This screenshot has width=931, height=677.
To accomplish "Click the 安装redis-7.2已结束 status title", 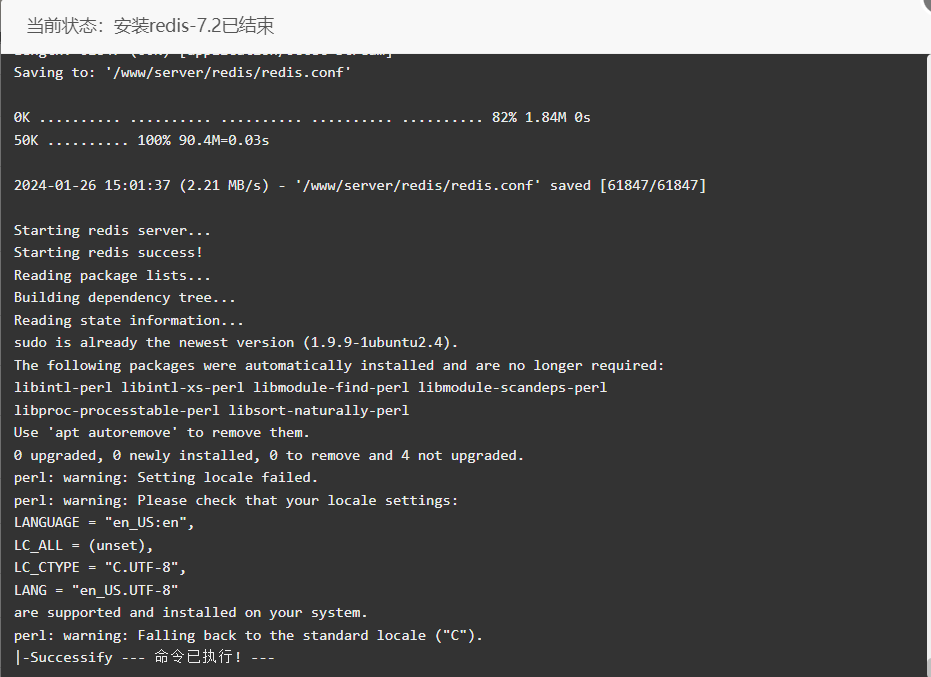I will click(150, 26).
